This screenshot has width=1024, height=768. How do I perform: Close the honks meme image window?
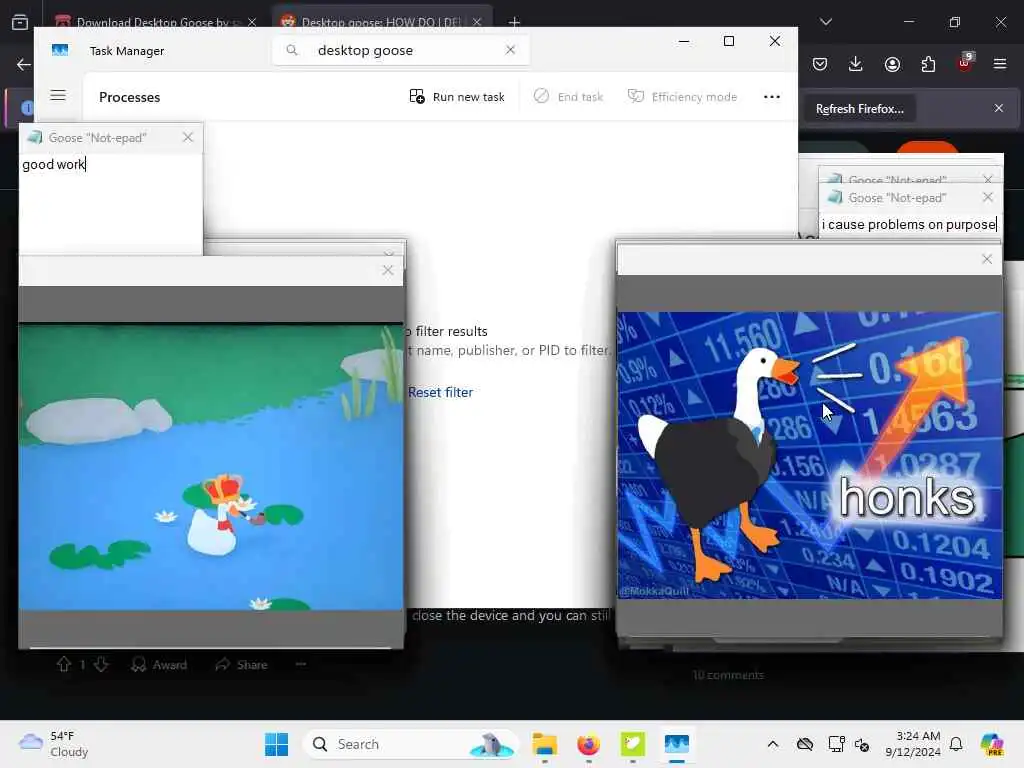[987, 259]
